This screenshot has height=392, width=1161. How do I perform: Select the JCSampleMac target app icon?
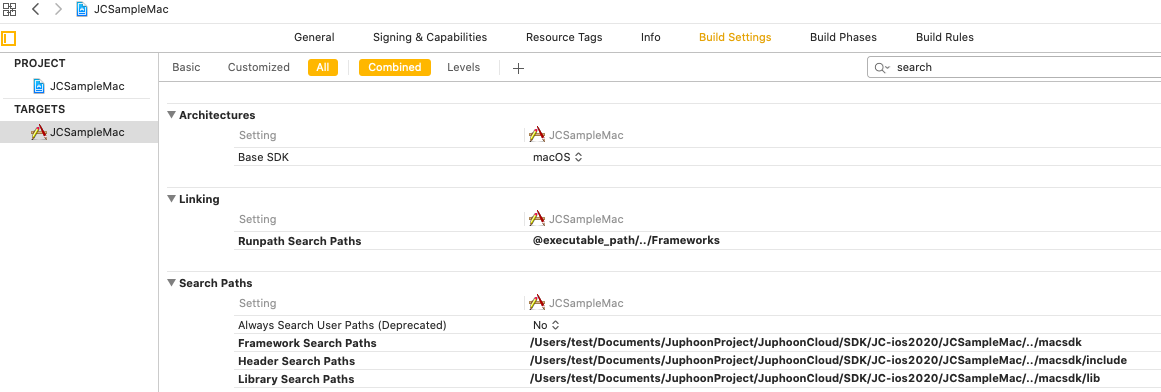[x=39, y=133]
